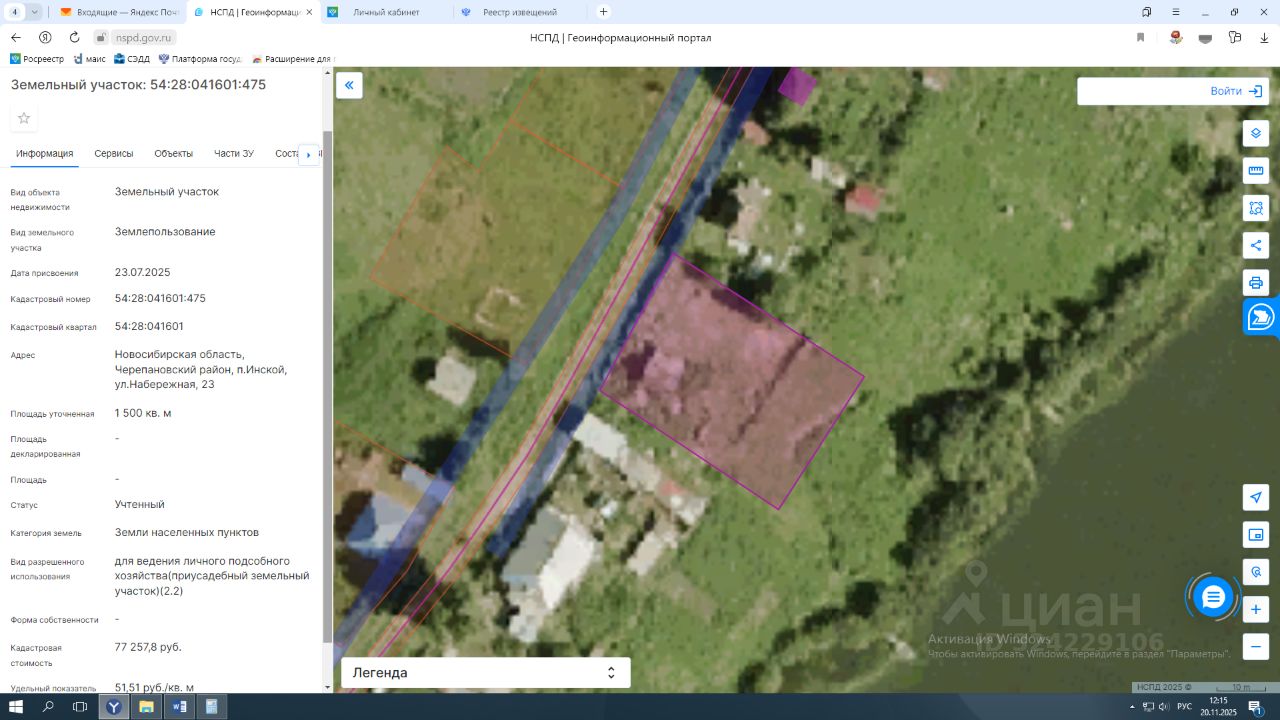Screen dimensions: 1280x720
Task: Share the current map view
Action: point(1256,245)
